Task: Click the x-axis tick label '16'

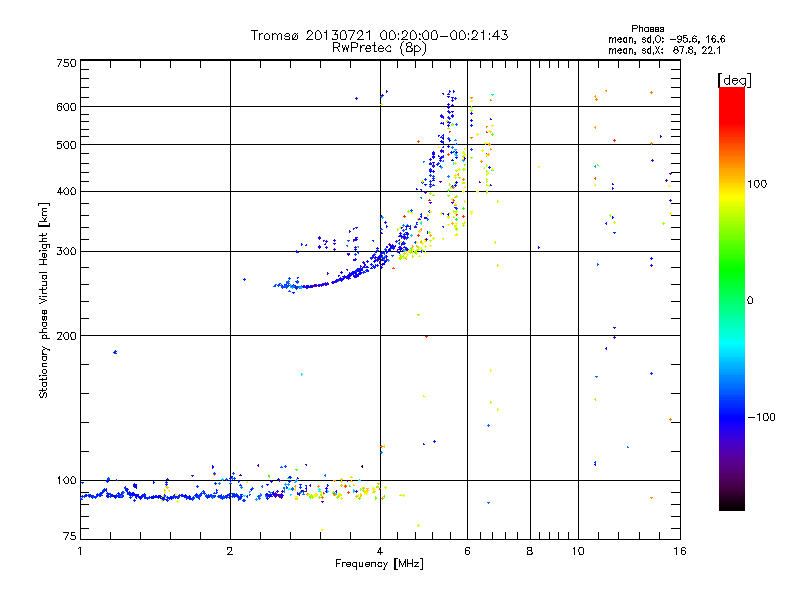Action: [680, 551]
